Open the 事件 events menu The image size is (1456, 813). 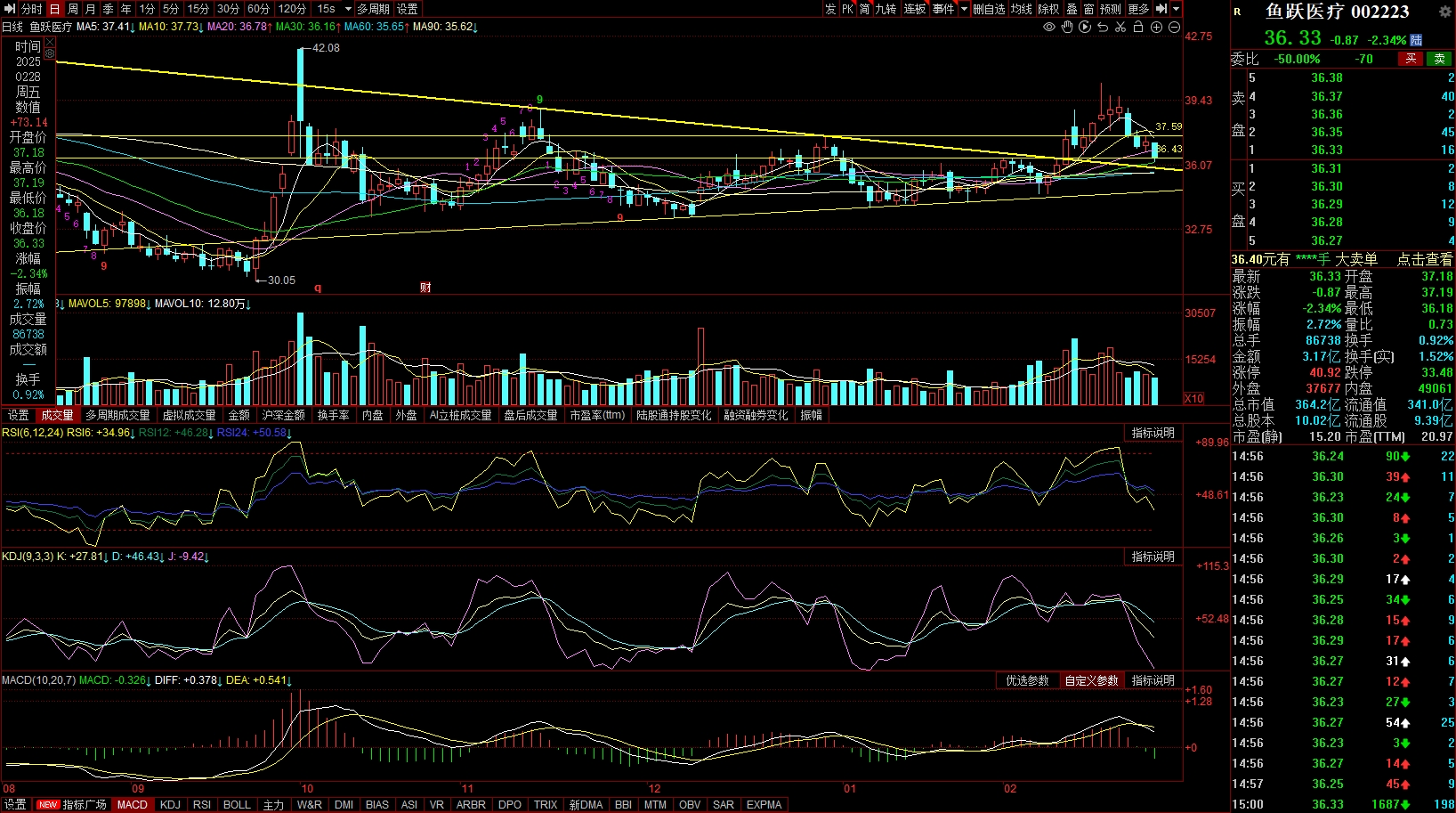coord(943,9)
